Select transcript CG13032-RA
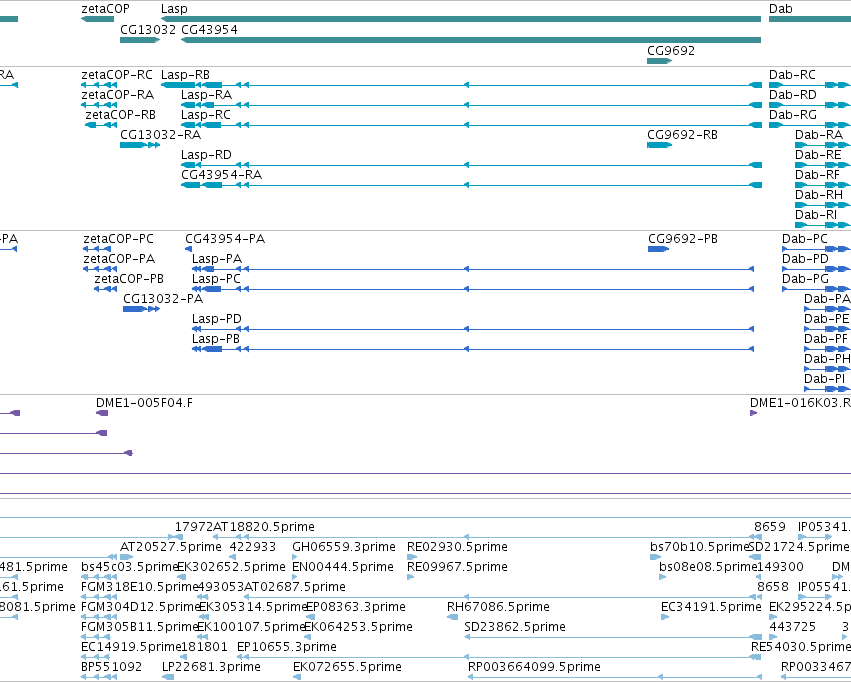Viewport: 851px width, 682px height. point(161,135)
